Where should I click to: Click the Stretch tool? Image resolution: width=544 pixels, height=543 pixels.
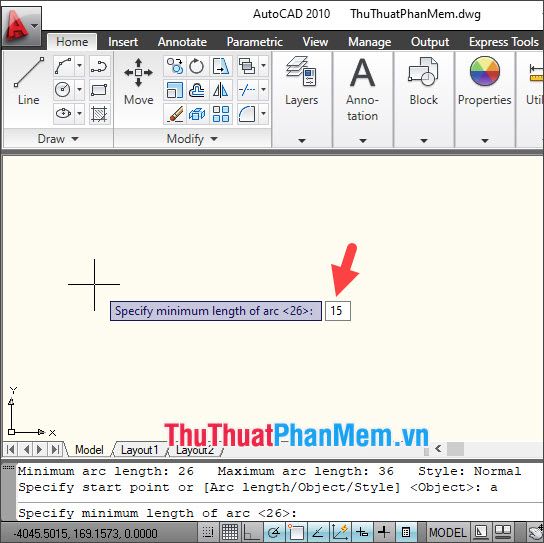[x=221, y=66]
